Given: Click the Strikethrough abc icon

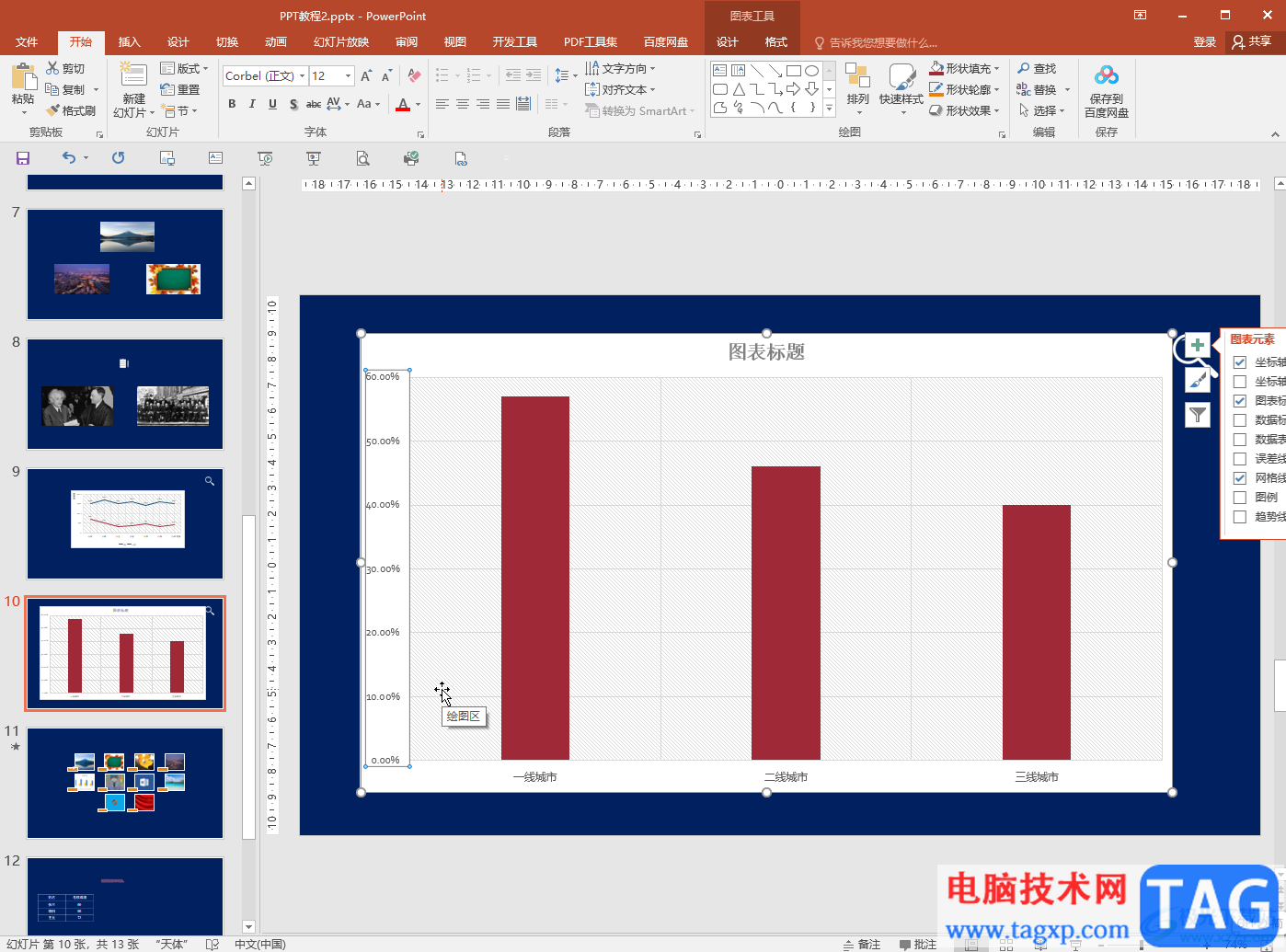Looking at the screenshot, I should click(314, 104).
